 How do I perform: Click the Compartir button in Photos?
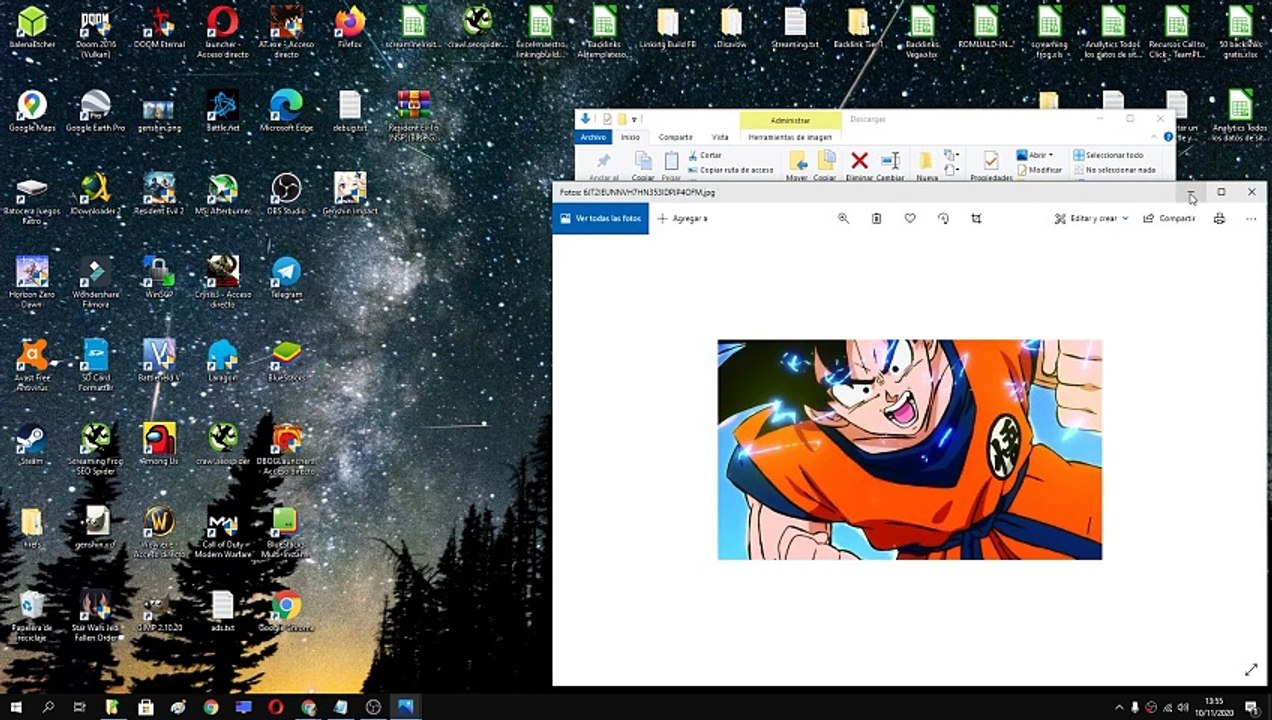pyautogui.click(x=1169, y=218)
